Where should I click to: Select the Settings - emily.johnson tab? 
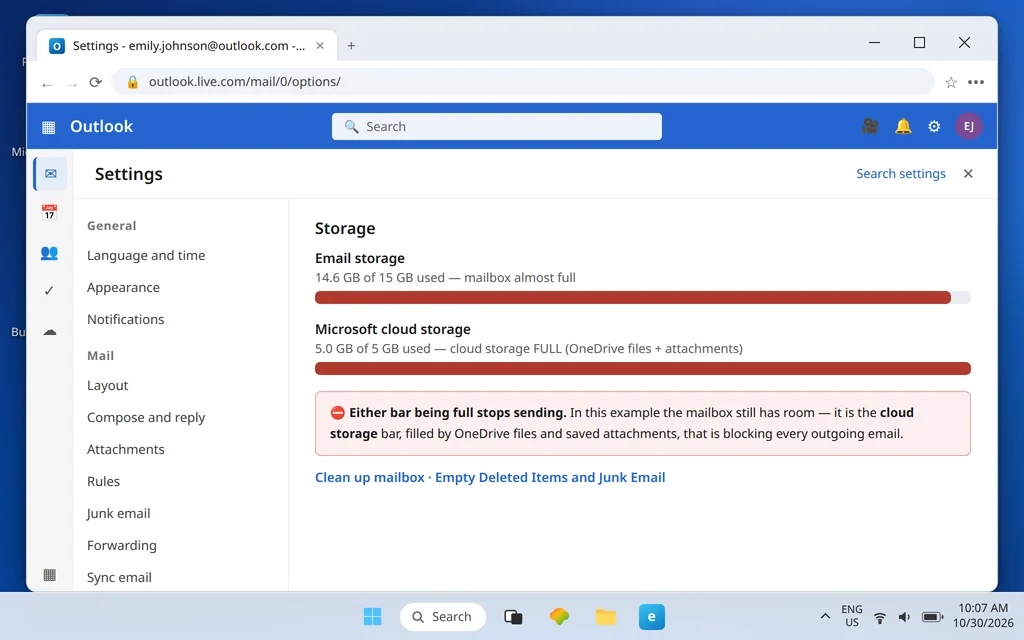click(x=187, y=46)
